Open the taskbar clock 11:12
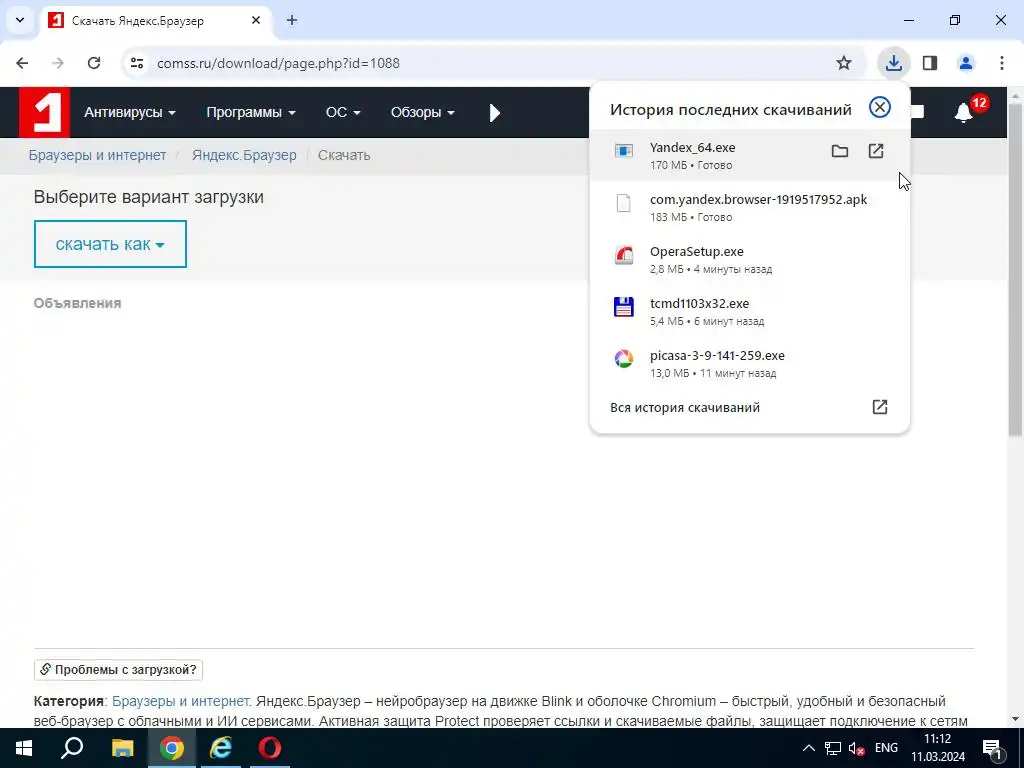This screenshot has height=768, width=1024. pyautogui.click(x=938, y=748)
